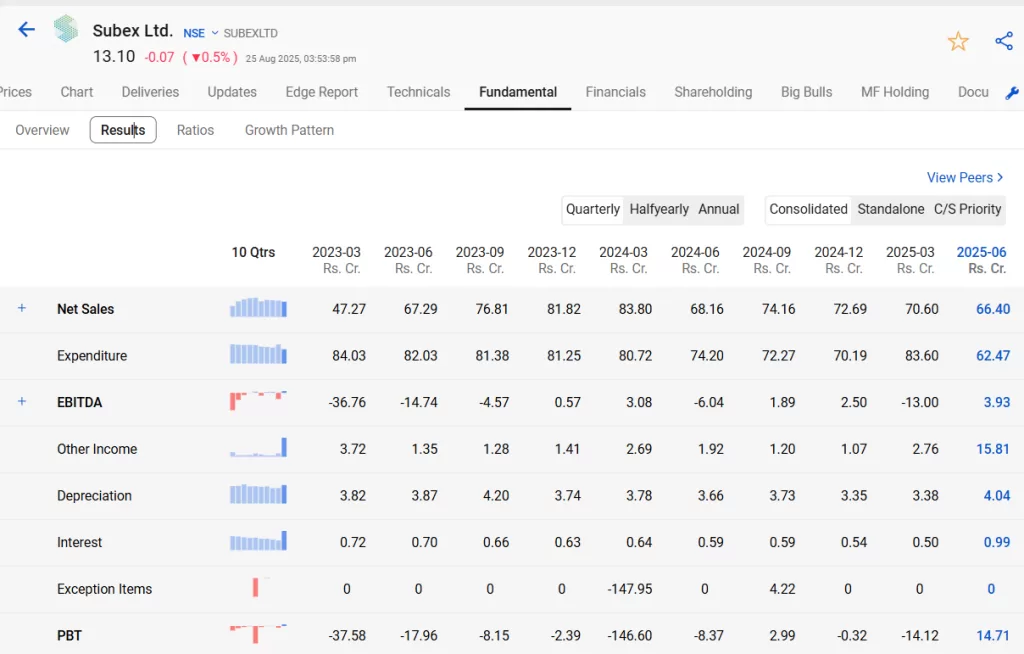Go back using the left arrow
Viewport: 1024px width, 654px height.
click(x=26, y=29)
